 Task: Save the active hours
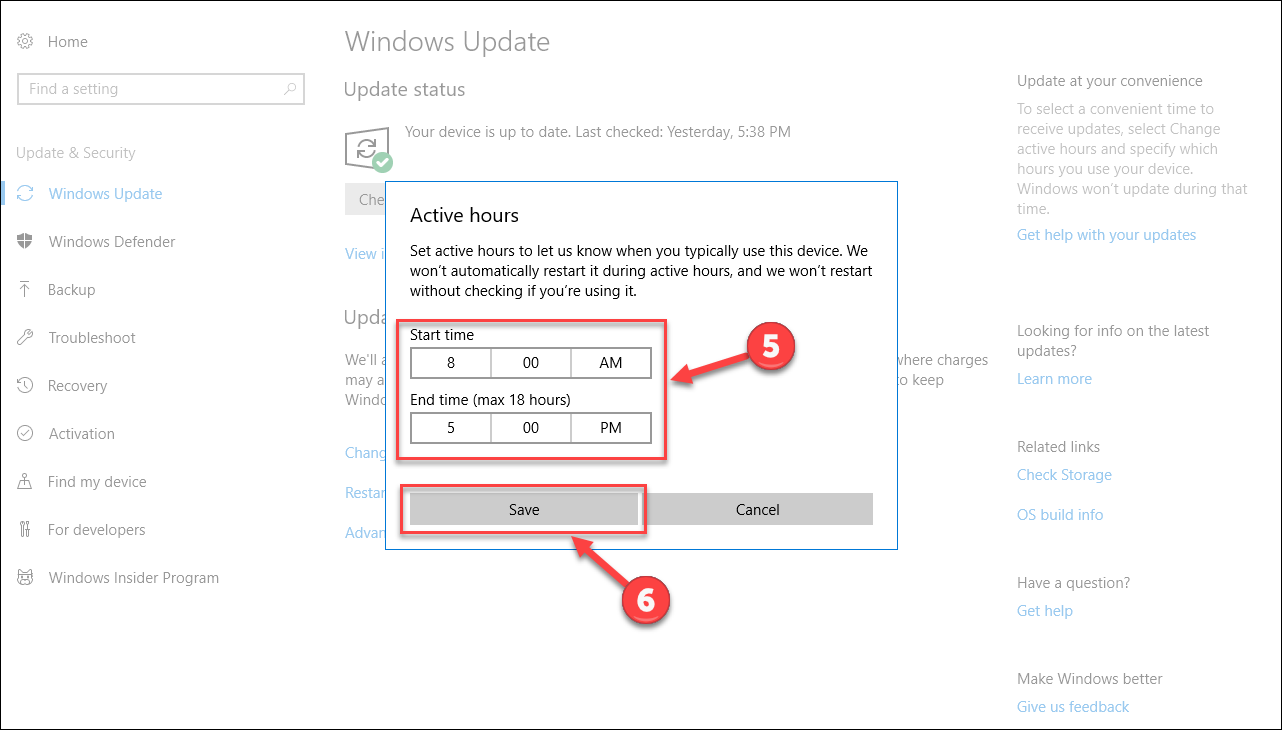tap(524, 509)
